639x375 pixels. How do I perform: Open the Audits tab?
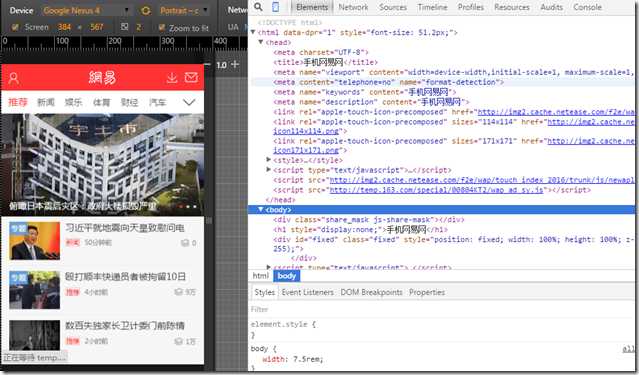click(552, 7)
